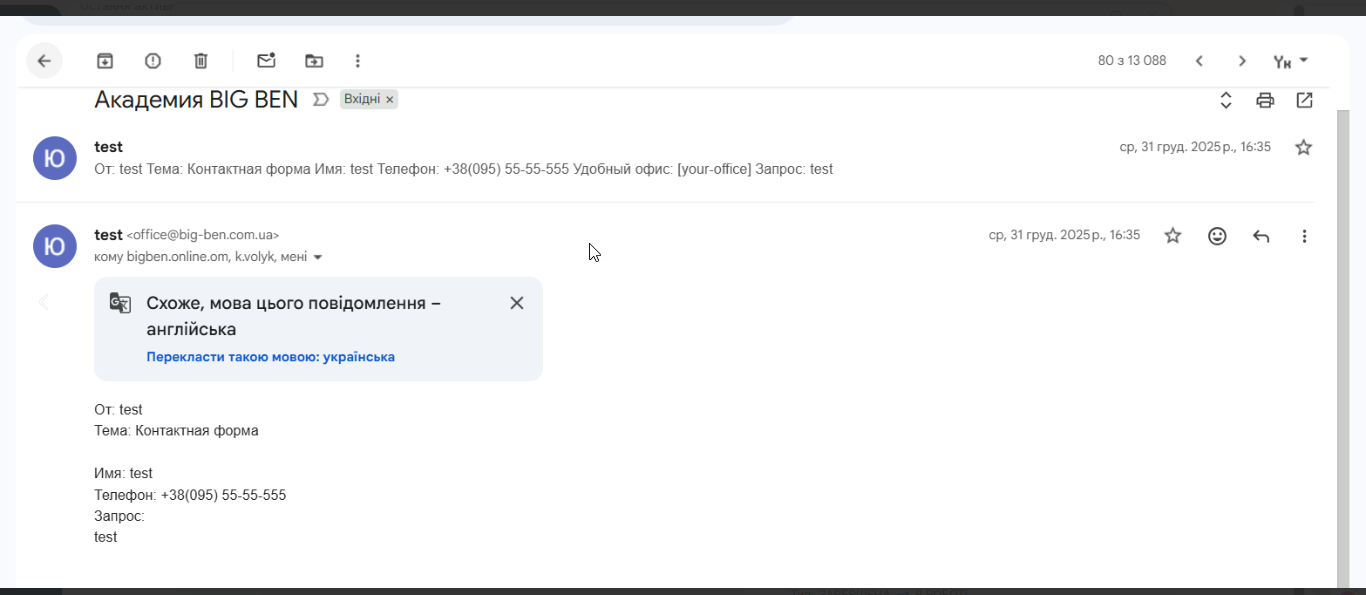Expand recipient details dropdown arrow
1366x595 pixels.
318,258
